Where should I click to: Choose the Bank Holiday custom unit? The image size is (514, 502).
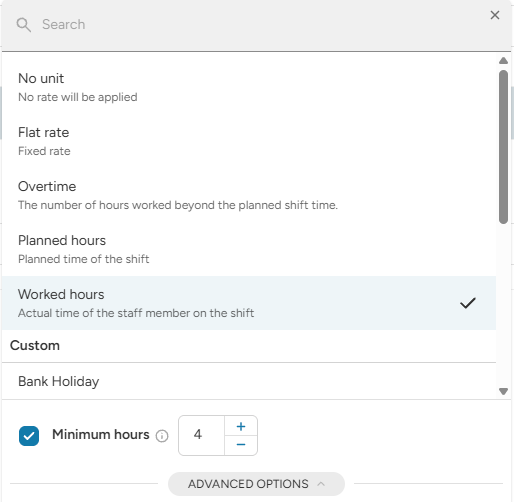(249, 381)
